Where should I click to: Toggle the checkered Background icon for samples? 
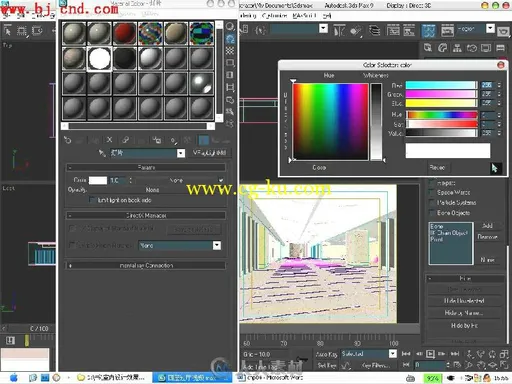230,51
